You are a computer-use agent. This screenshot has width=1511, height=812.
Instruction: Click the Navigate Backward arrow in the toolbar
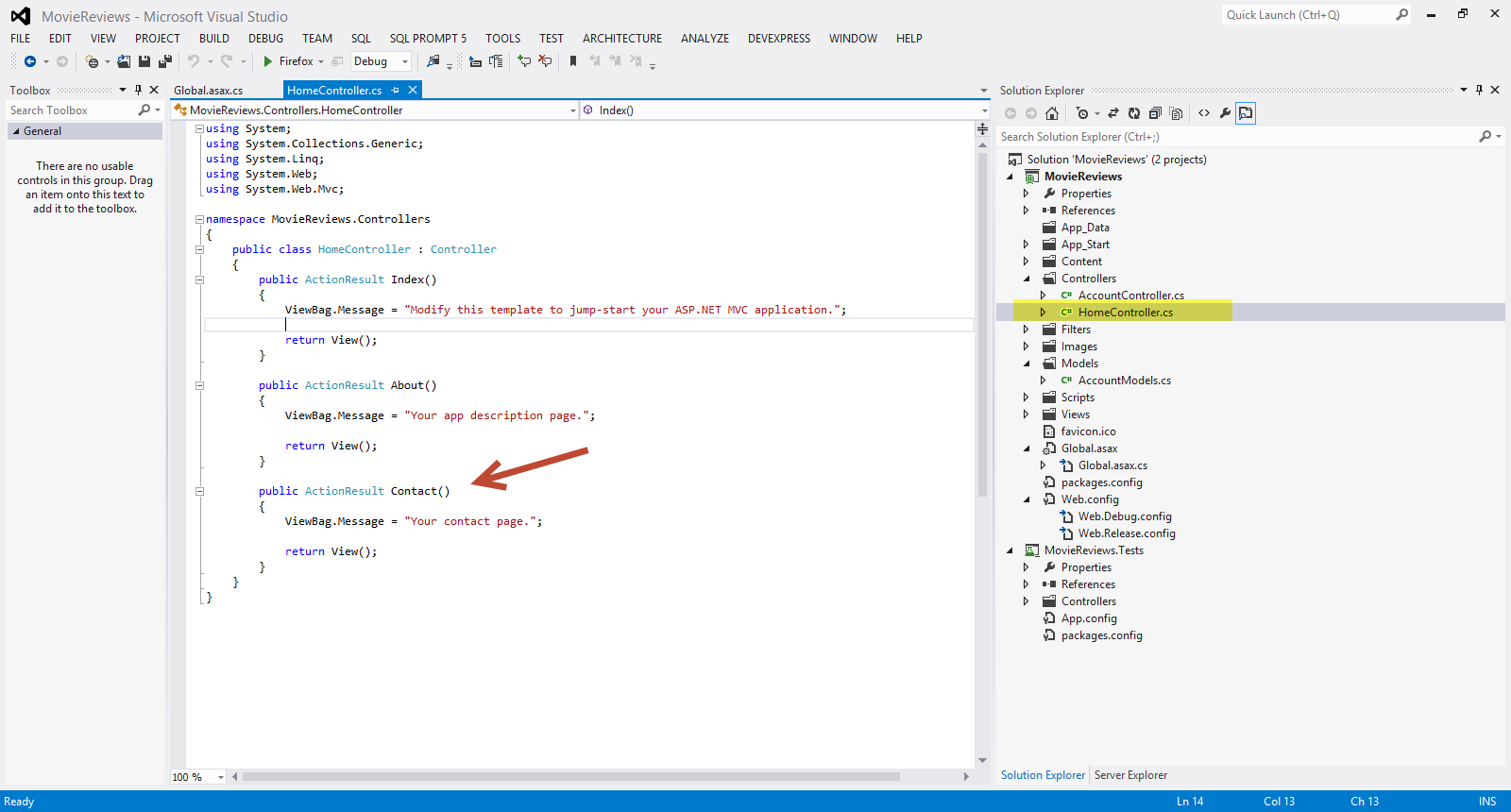pyautogui.click(x=30, y=61)
